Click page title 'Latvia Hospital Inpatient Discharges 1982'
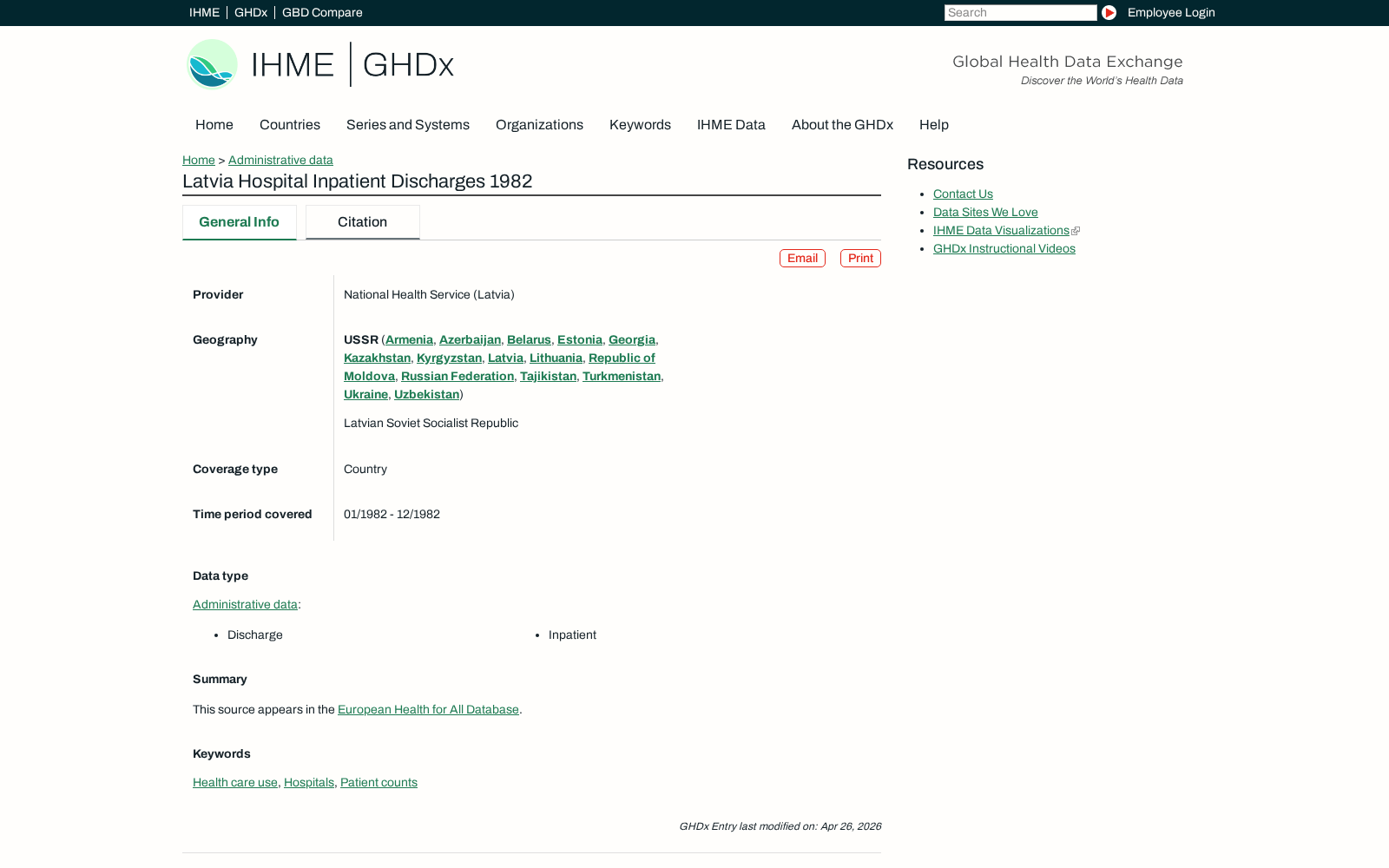The height and width of the screenshot is (868, 1389). coord(357,181)
